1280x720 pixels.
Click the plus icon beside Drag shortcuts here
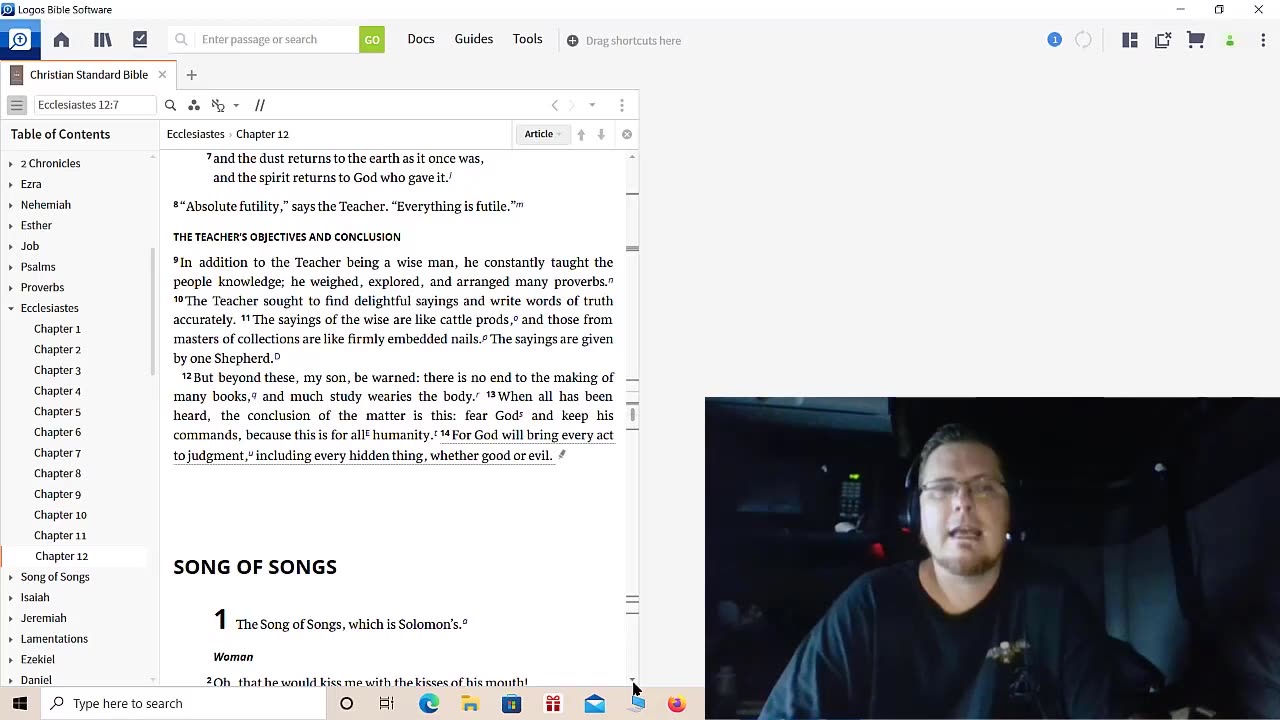[x=572, y=41]
